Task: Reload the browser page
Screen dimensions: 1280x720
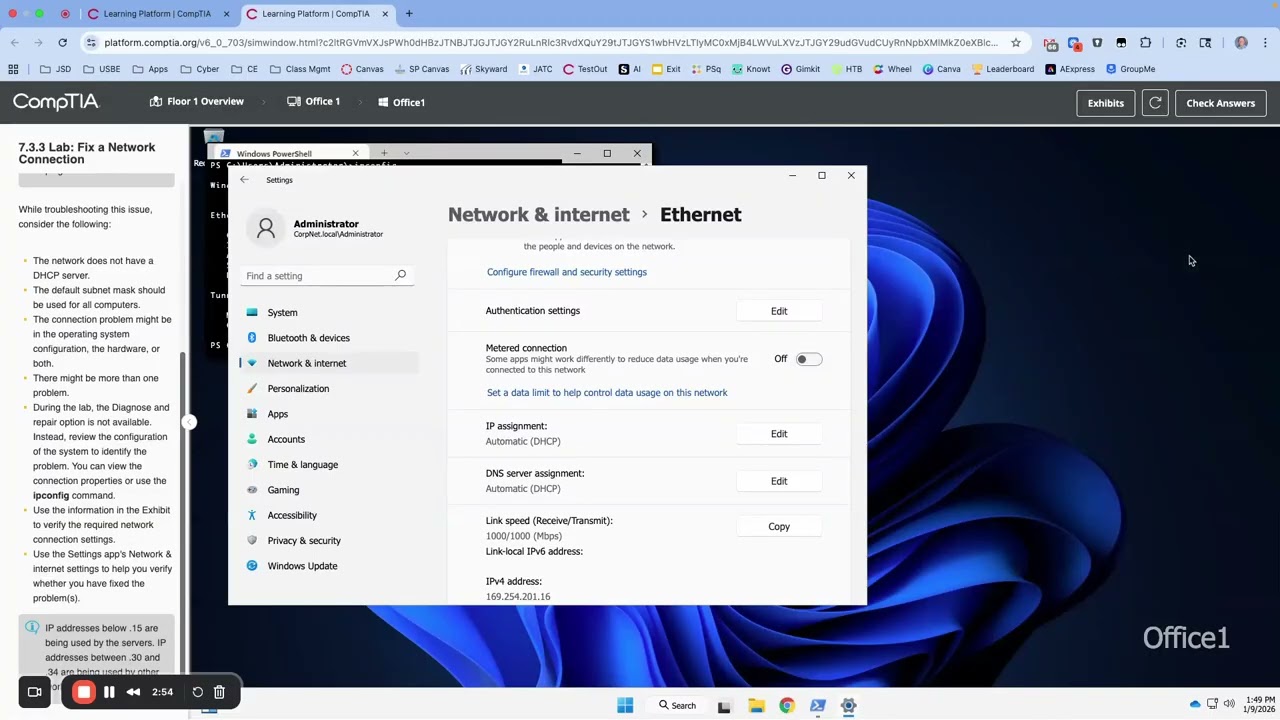Action: pyautogui.click(x=62, y=43)
